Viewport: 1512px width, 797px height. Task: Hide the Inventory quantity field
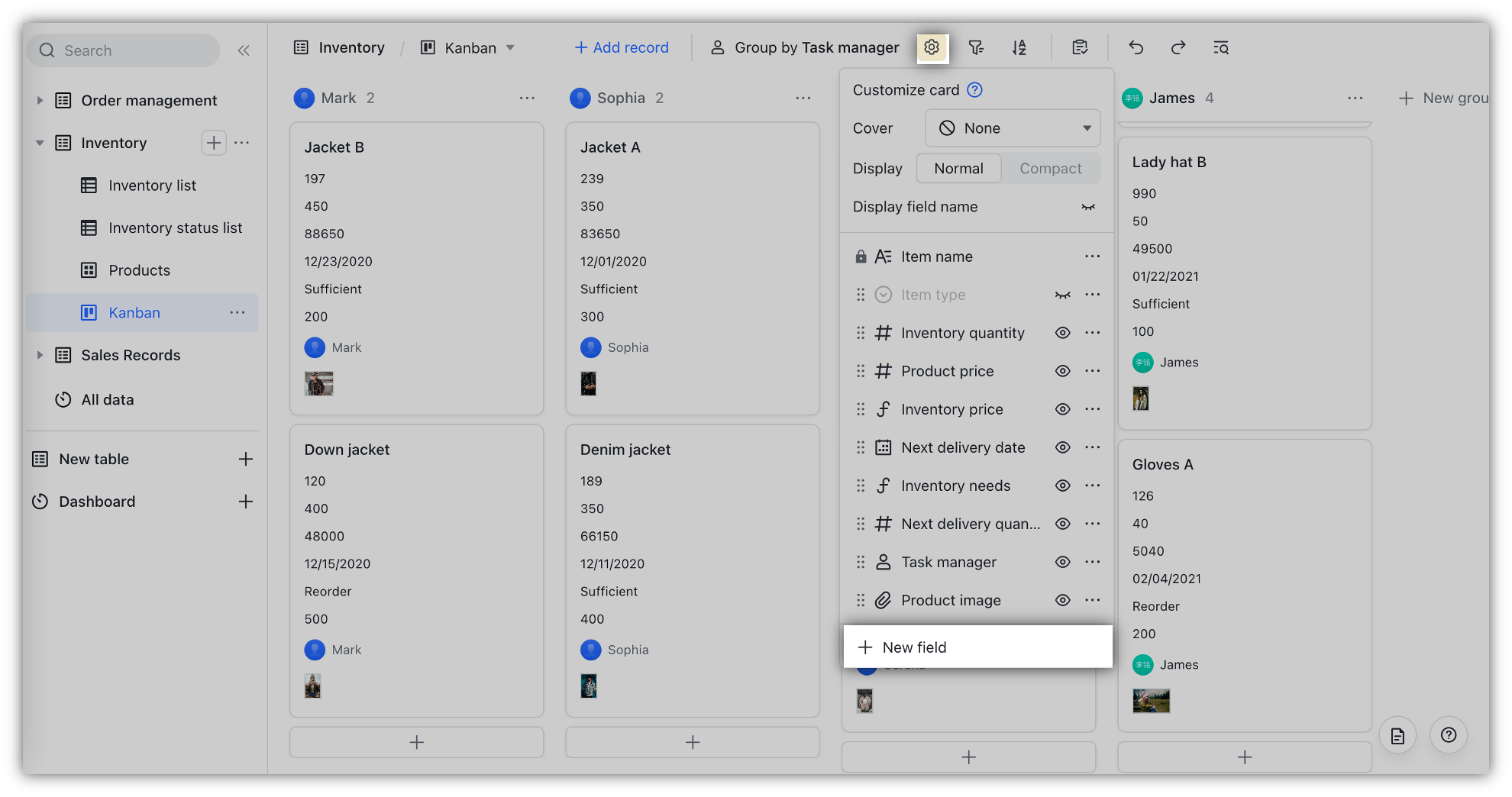[x=1062, y=333]
